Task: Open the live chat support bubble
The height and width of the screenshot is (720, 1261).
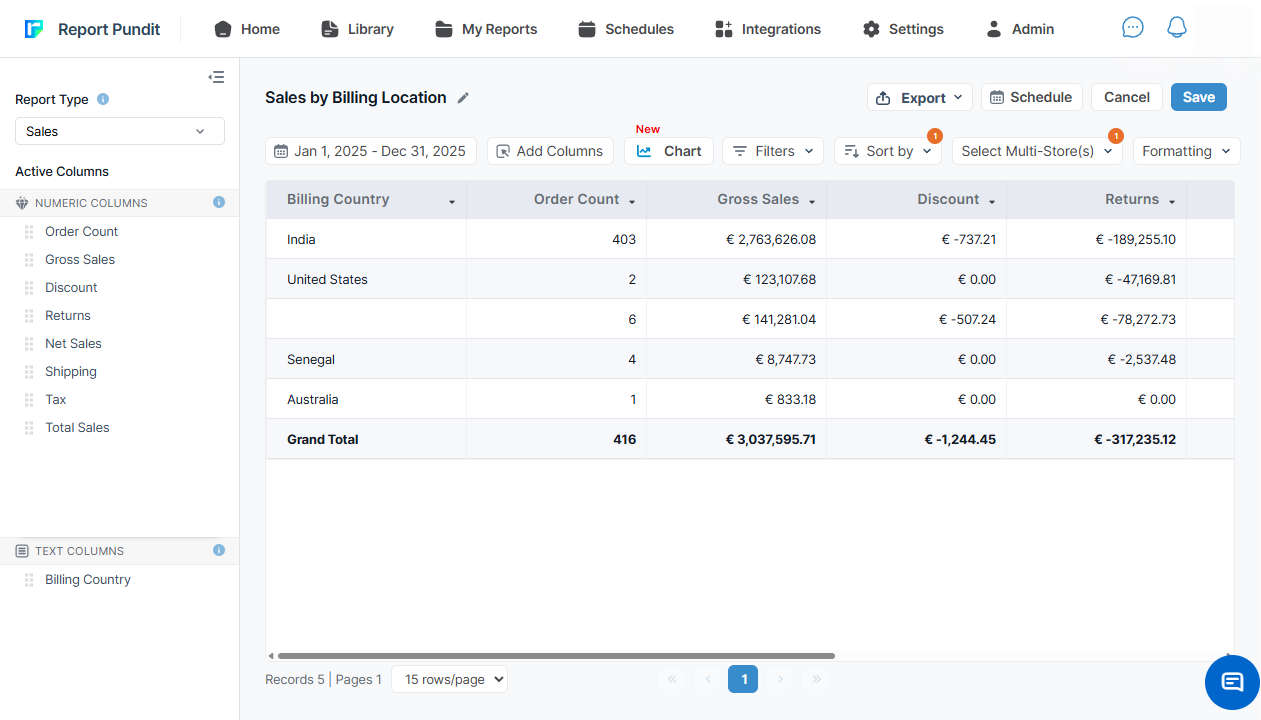Action: (x=1232, y=682)
